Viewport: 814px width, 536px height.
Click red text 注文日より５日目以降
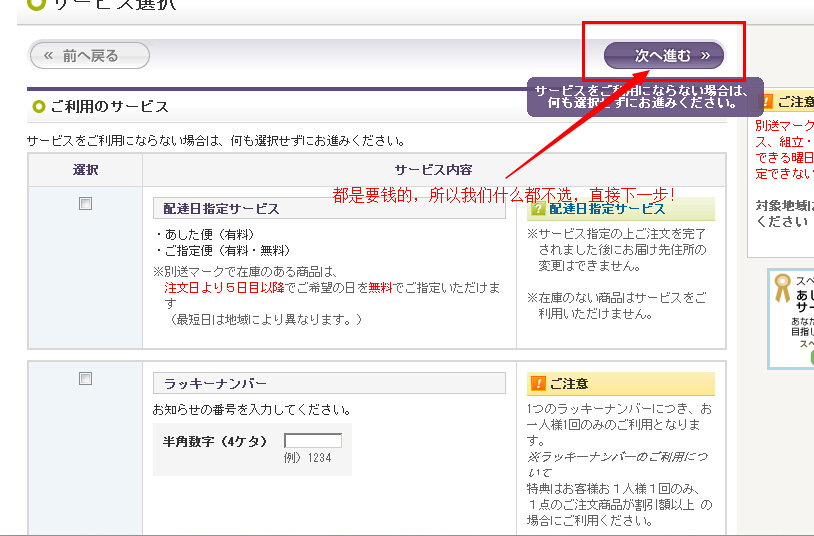click(x=224, y=287)
